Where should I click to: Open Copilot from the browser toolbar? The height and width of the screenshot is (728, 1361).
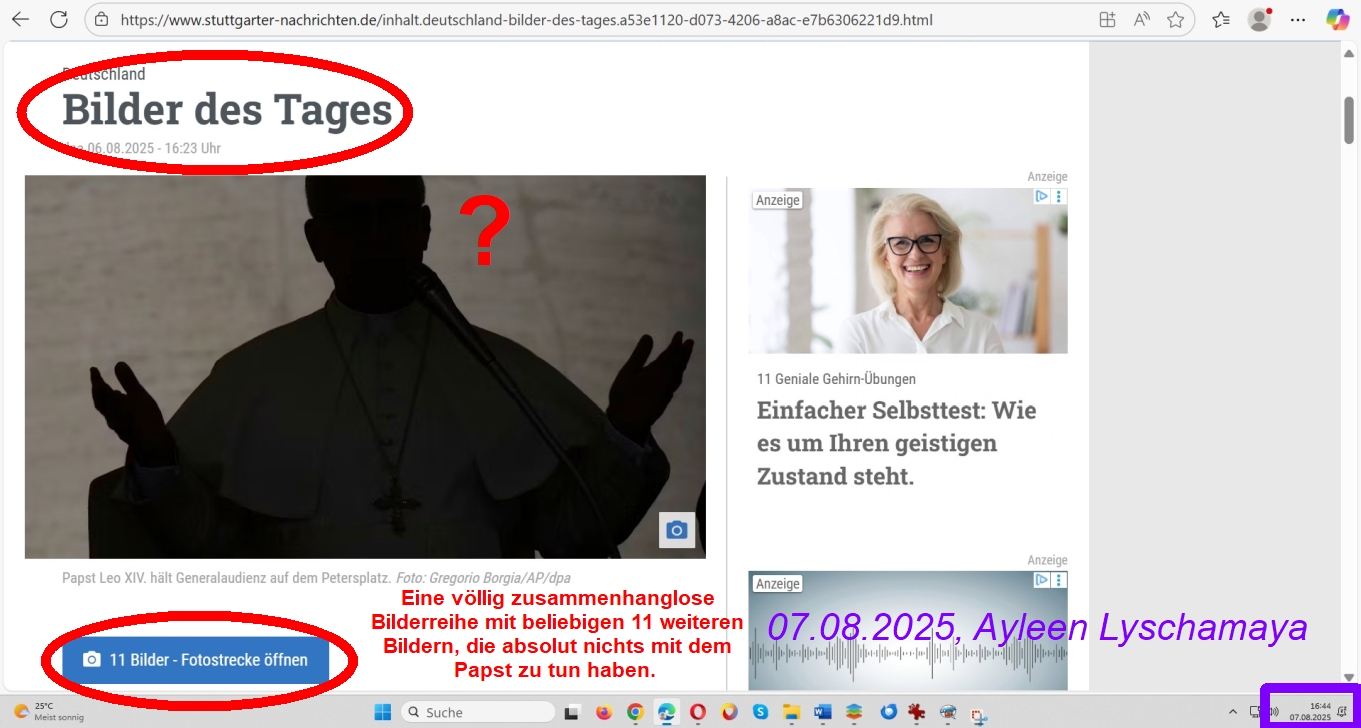(1337, 19)
